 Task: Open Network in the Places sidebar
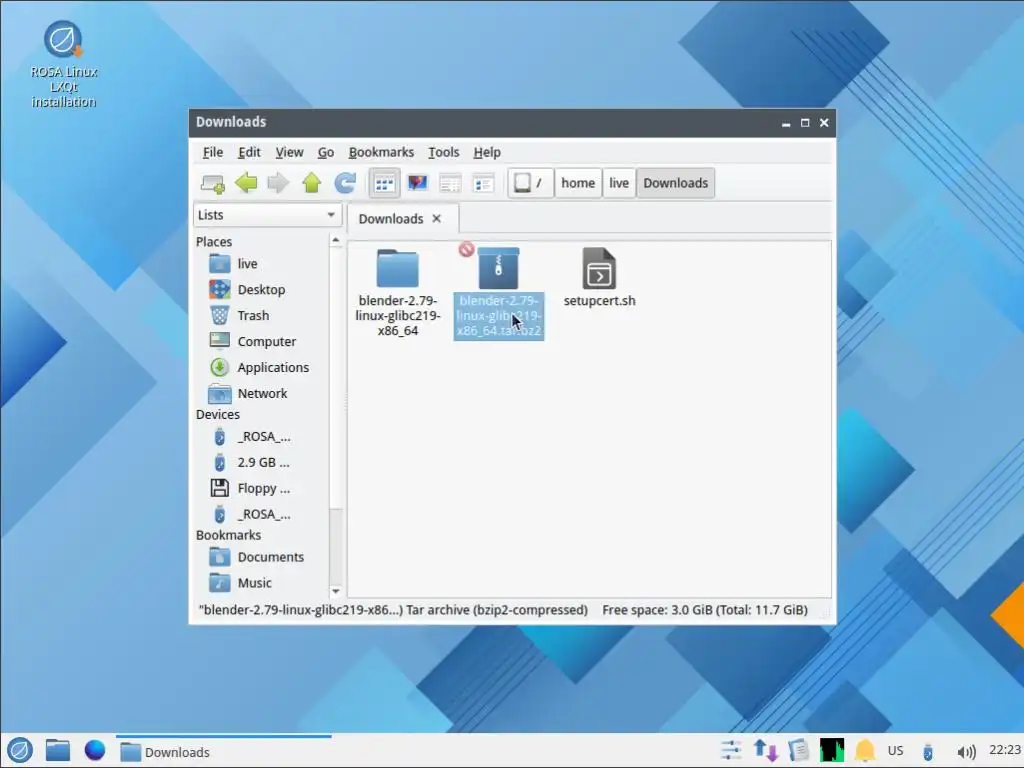coord(261,393)
